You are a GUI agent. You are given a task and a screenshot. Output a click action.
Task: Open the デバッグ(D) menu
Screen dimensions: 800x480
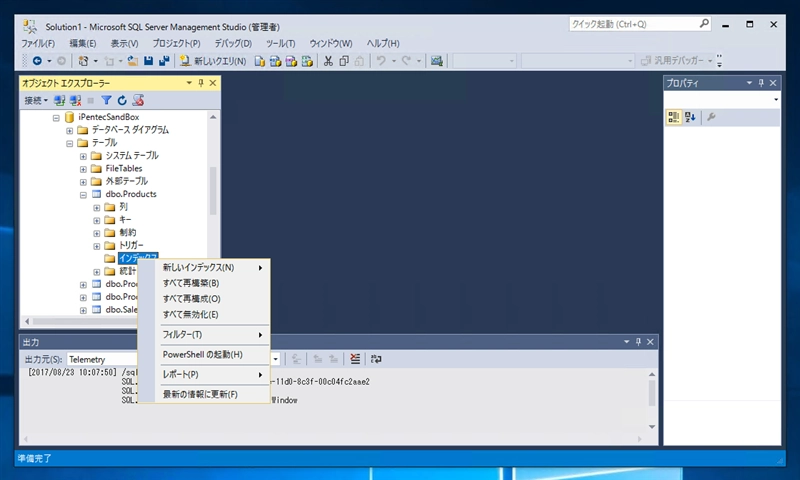point(233,43)
